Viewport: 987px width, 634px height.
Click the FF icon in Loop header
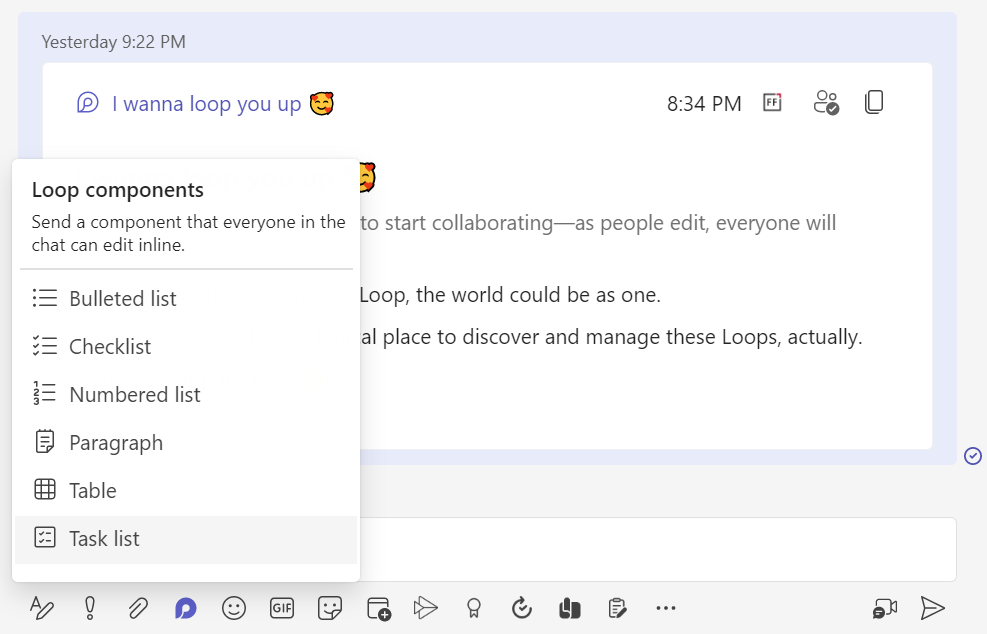pyautogui.click(x=772, y=103)
